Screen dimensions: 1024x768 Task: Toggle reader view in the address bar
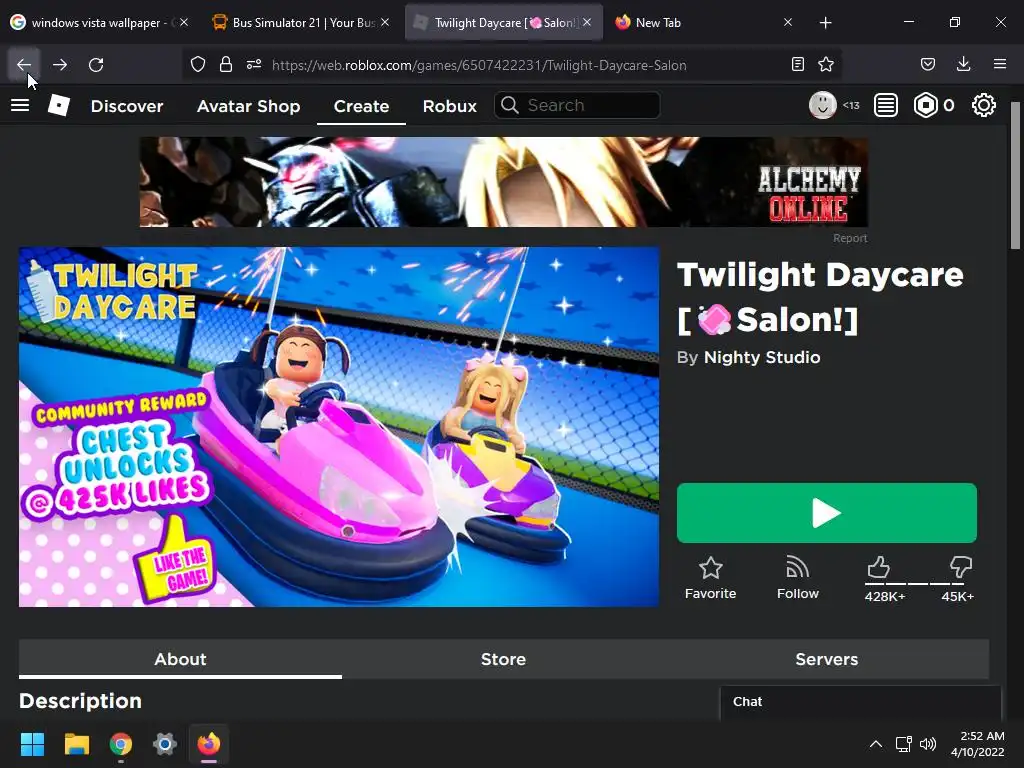[797, 64]
